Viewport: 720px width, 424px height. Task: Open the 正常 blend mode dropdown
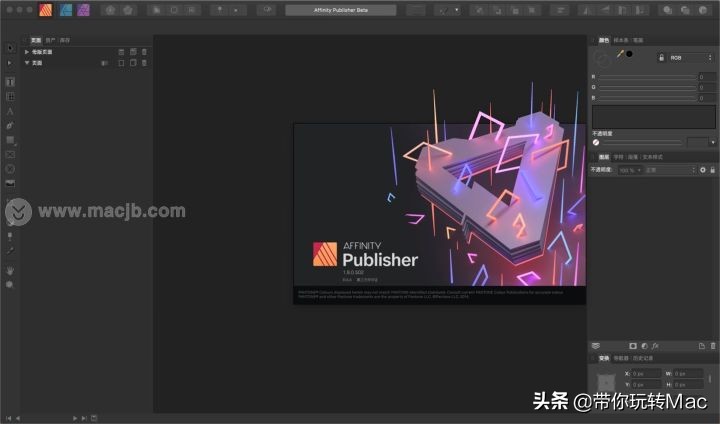[x=671, y=170]
